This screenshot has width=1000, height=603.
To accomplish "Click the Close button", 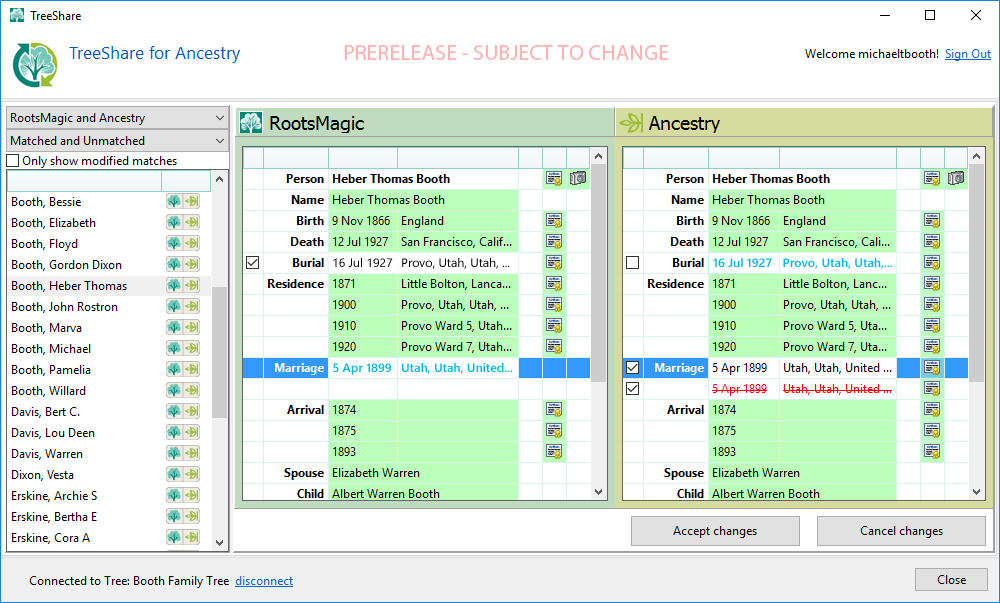I will [952, 580].
